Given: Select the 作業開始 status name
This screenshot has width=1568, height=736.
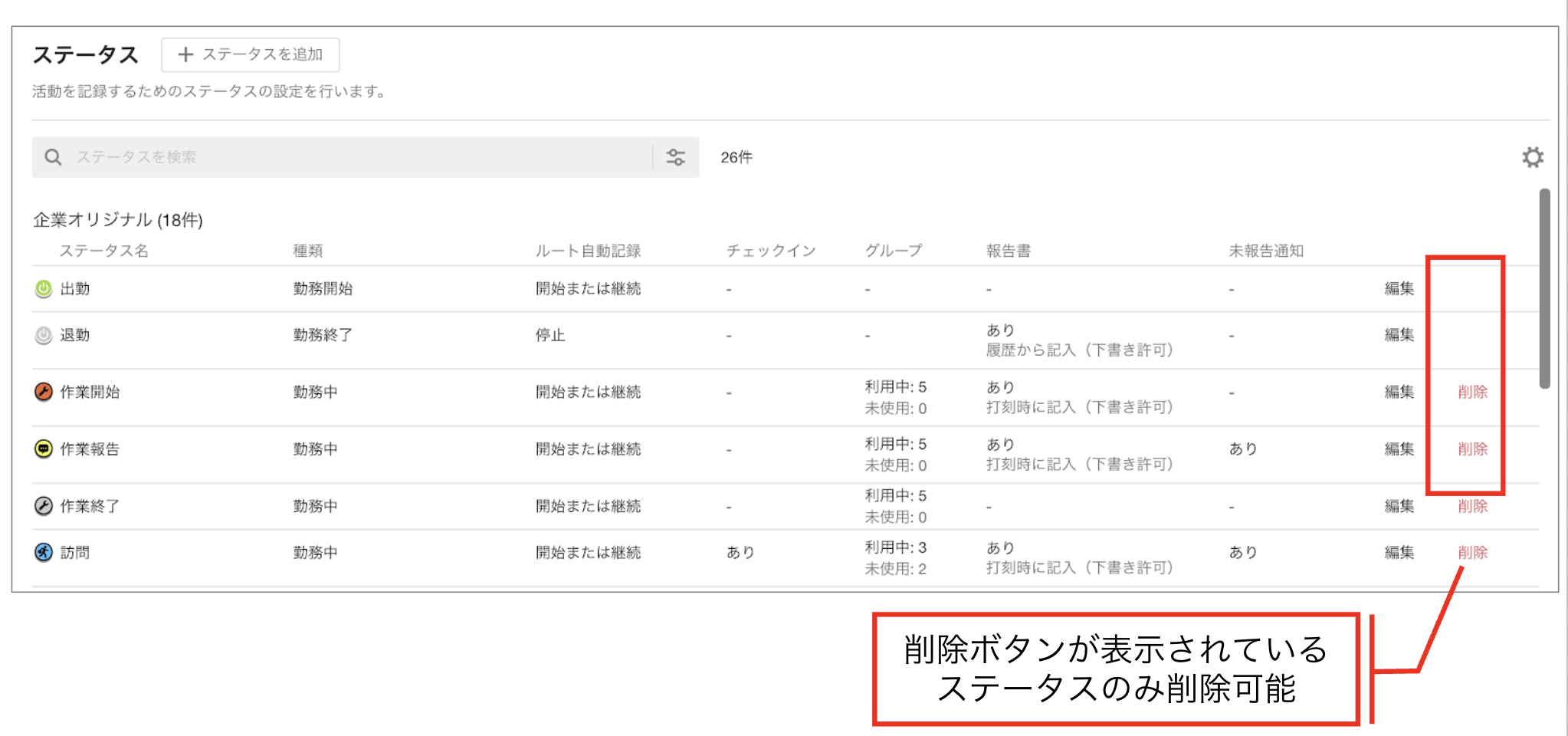Looking at the screenshot, I should [90, 392].
